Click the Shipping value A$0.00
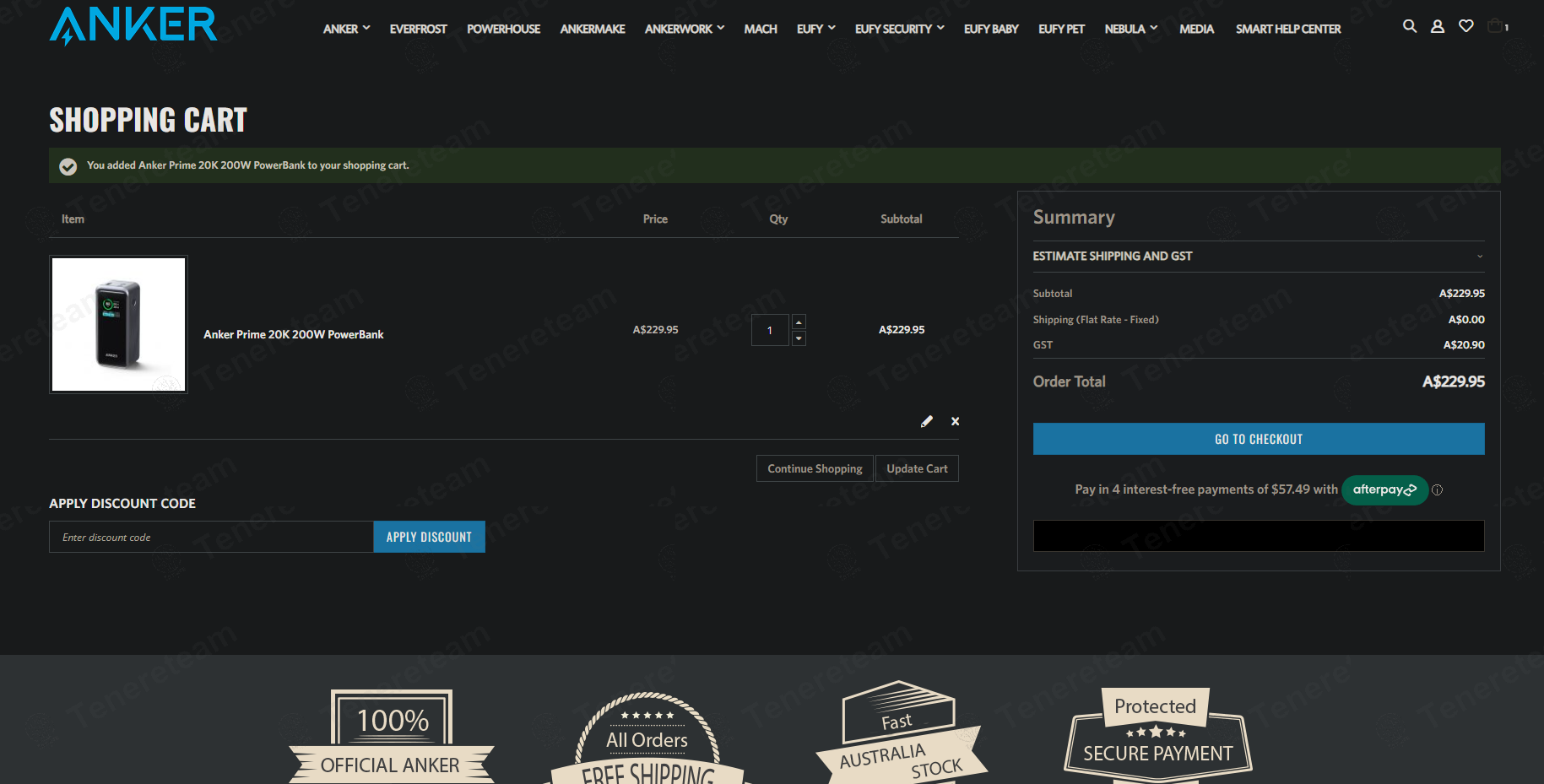This screenshot has width=1544, height=784. (x=1466, y=319)
